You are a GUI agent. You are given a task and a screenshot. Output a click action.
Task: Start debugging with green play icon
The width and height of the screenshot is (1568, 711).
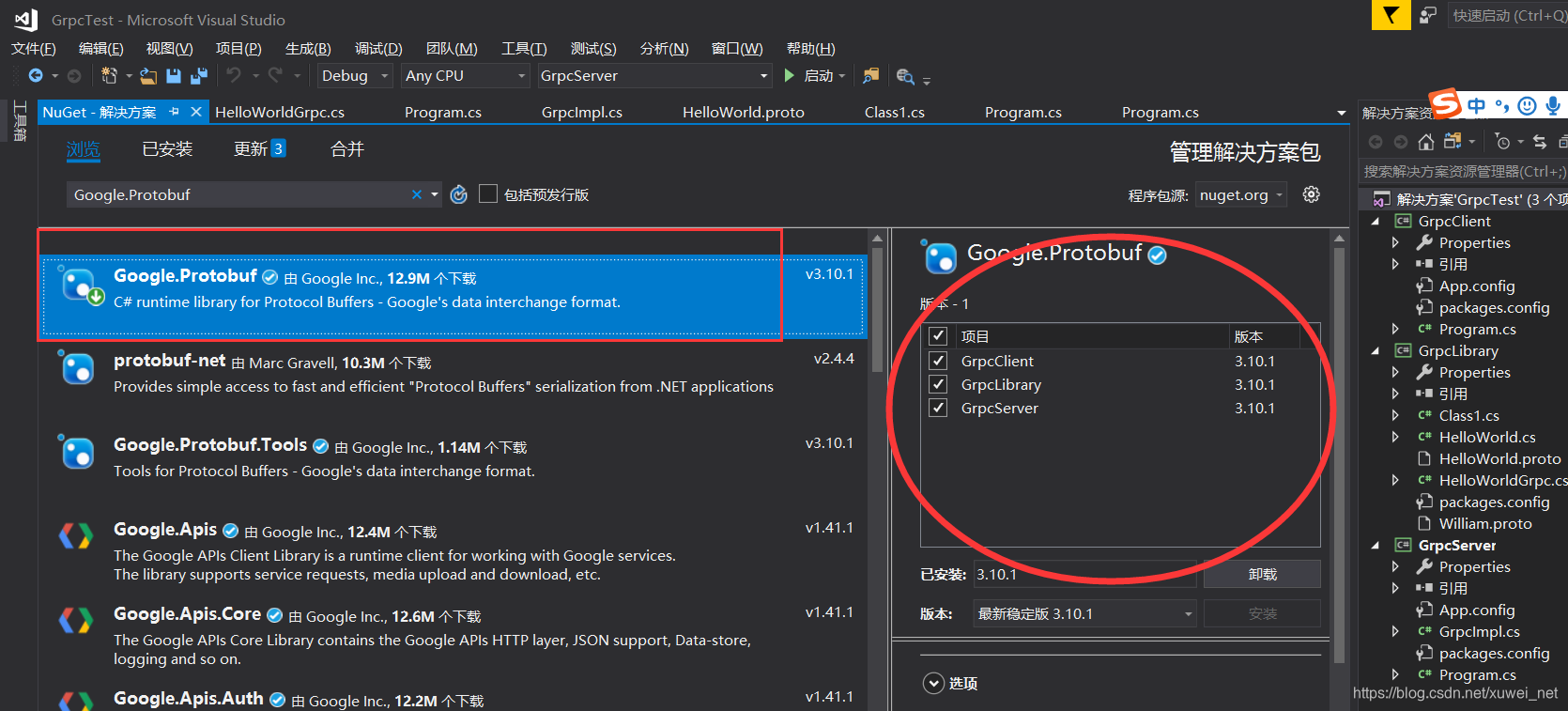pyautogui.click(x=790, y=75)
